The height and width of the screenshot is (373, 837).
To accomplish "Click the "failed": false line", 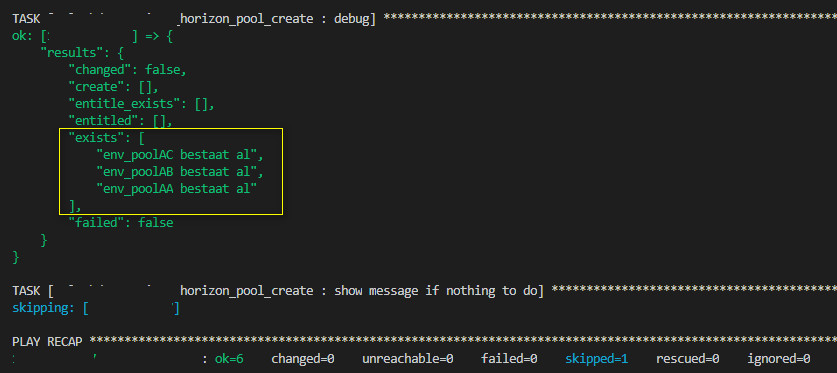I will click(121, 223).
